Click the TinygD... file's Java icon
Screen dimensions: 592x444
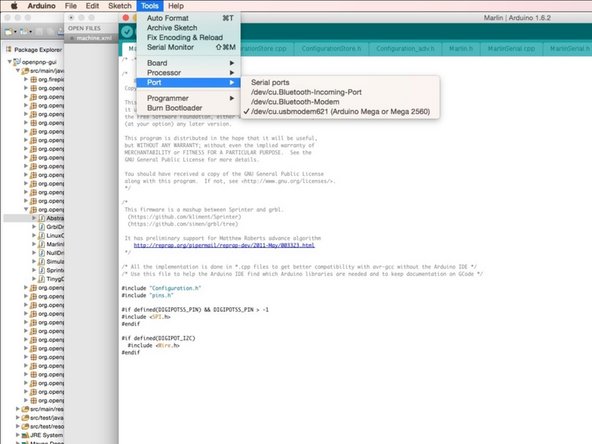coord(42,279)
